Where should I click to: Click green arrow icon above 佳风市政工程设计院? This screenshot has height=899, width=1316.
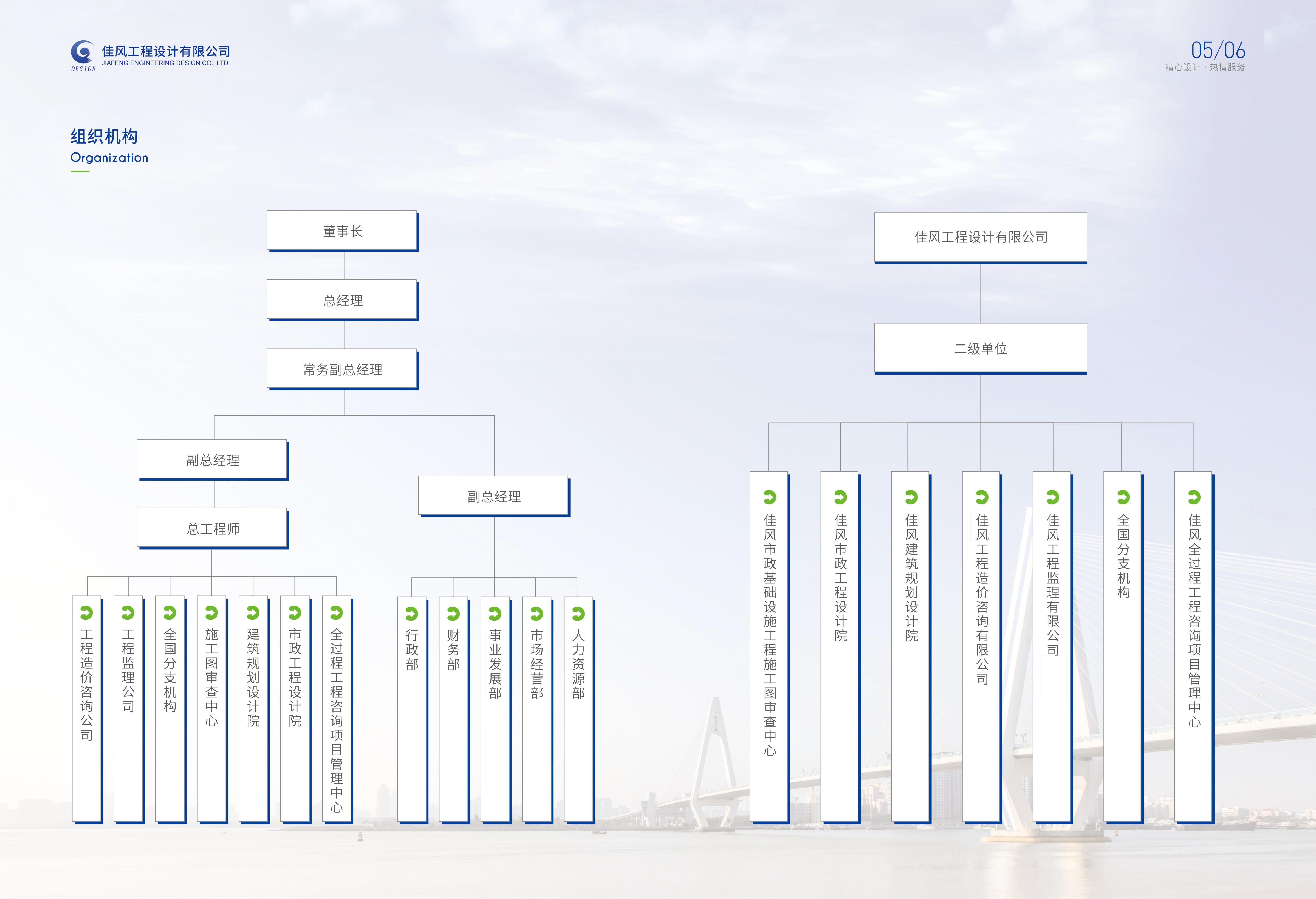[840, 497]
